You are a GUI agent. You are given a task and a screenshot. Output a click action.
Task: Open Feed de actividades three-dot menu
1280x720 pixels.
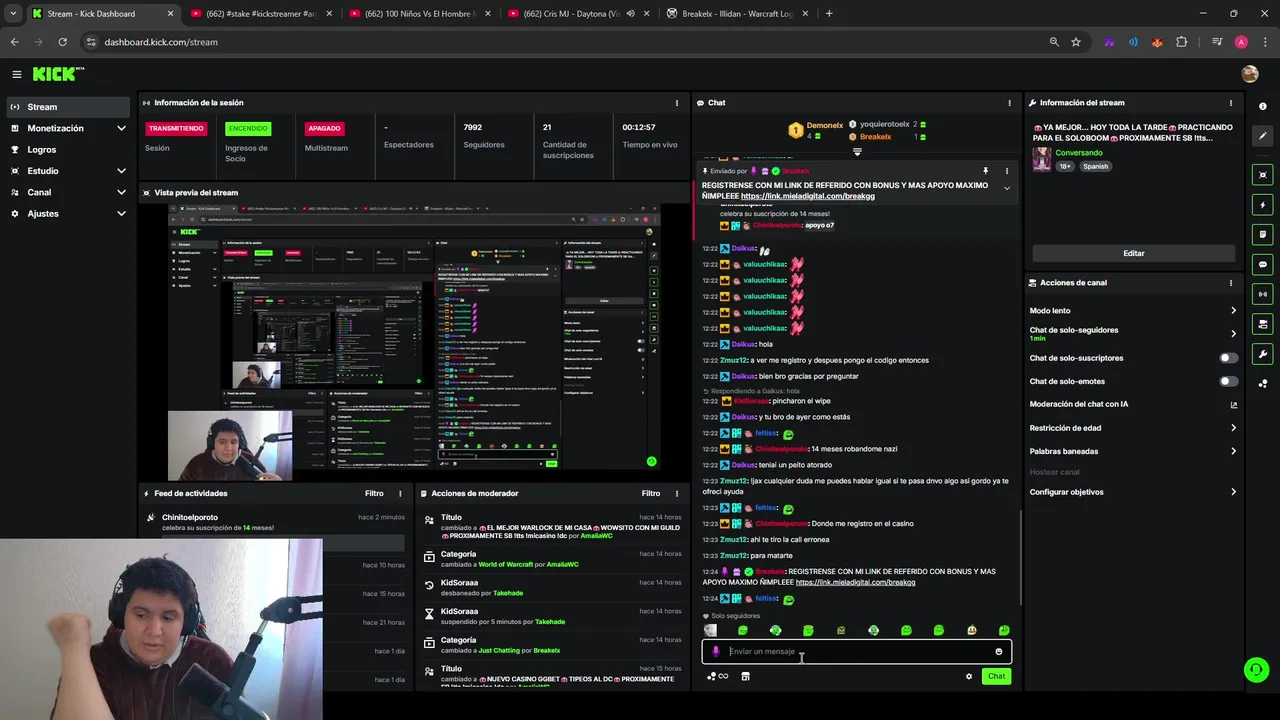400,493
